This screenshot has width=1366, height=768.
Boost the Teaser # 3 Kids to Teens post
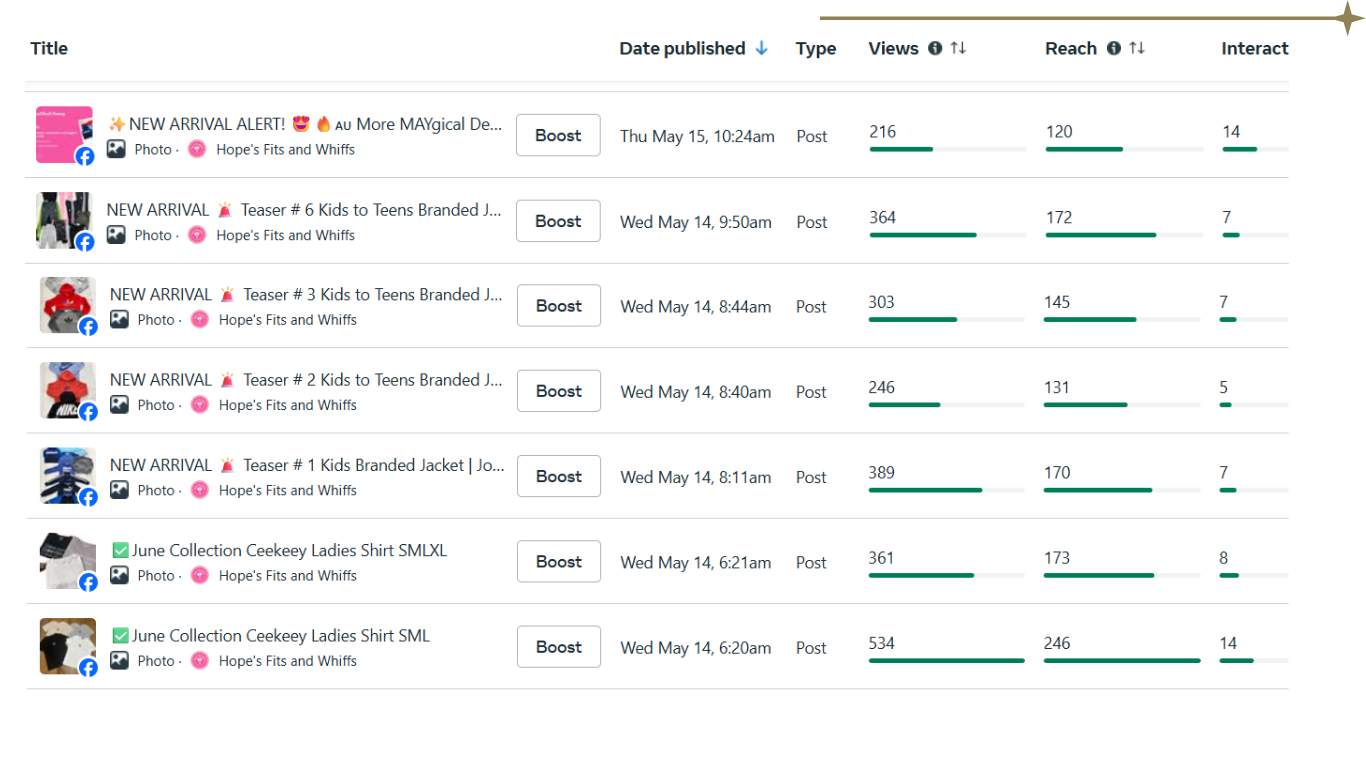coord(558,306)
